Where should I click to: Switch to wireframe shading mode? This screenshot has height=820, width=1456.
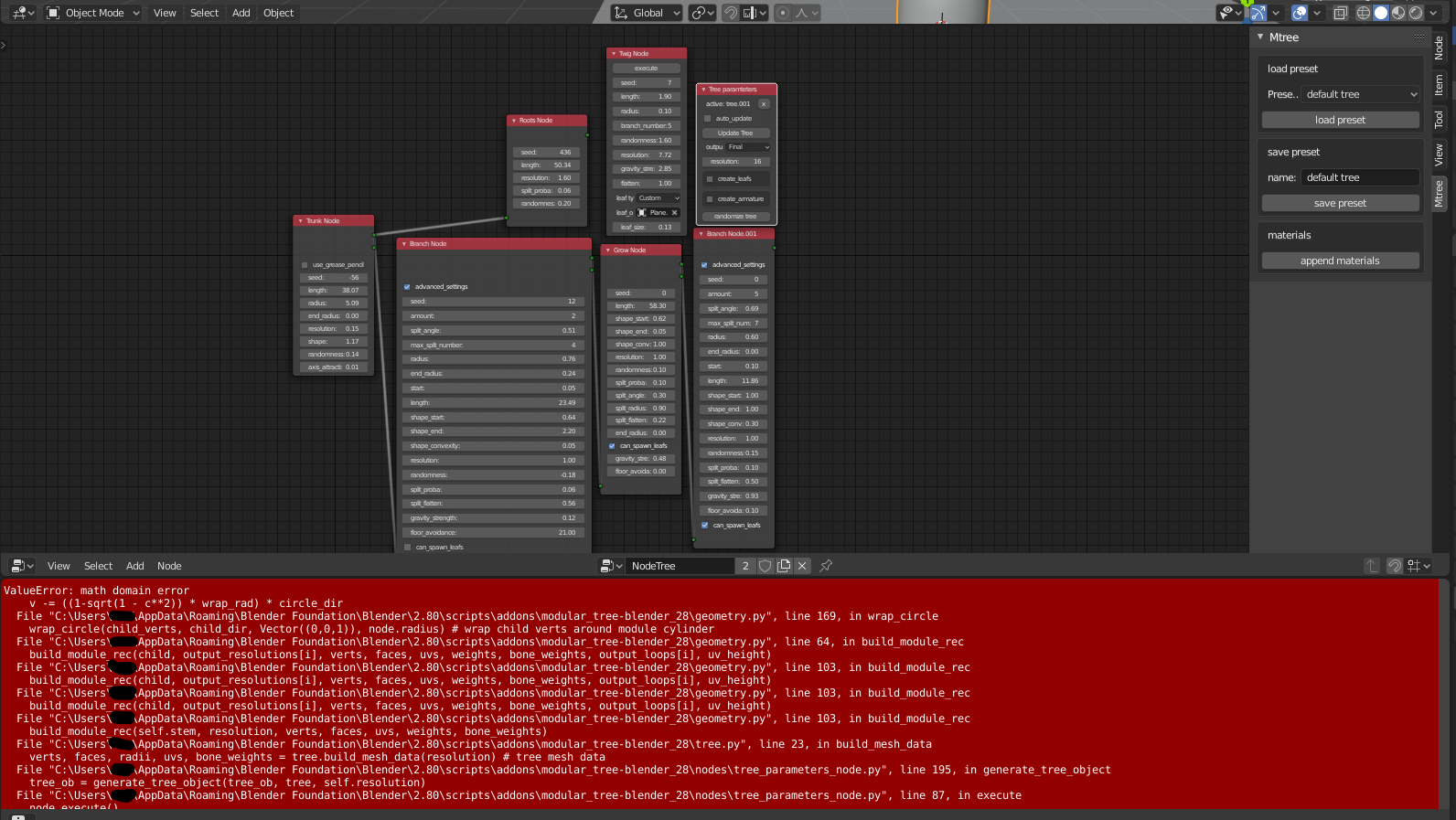point(1364,13)
